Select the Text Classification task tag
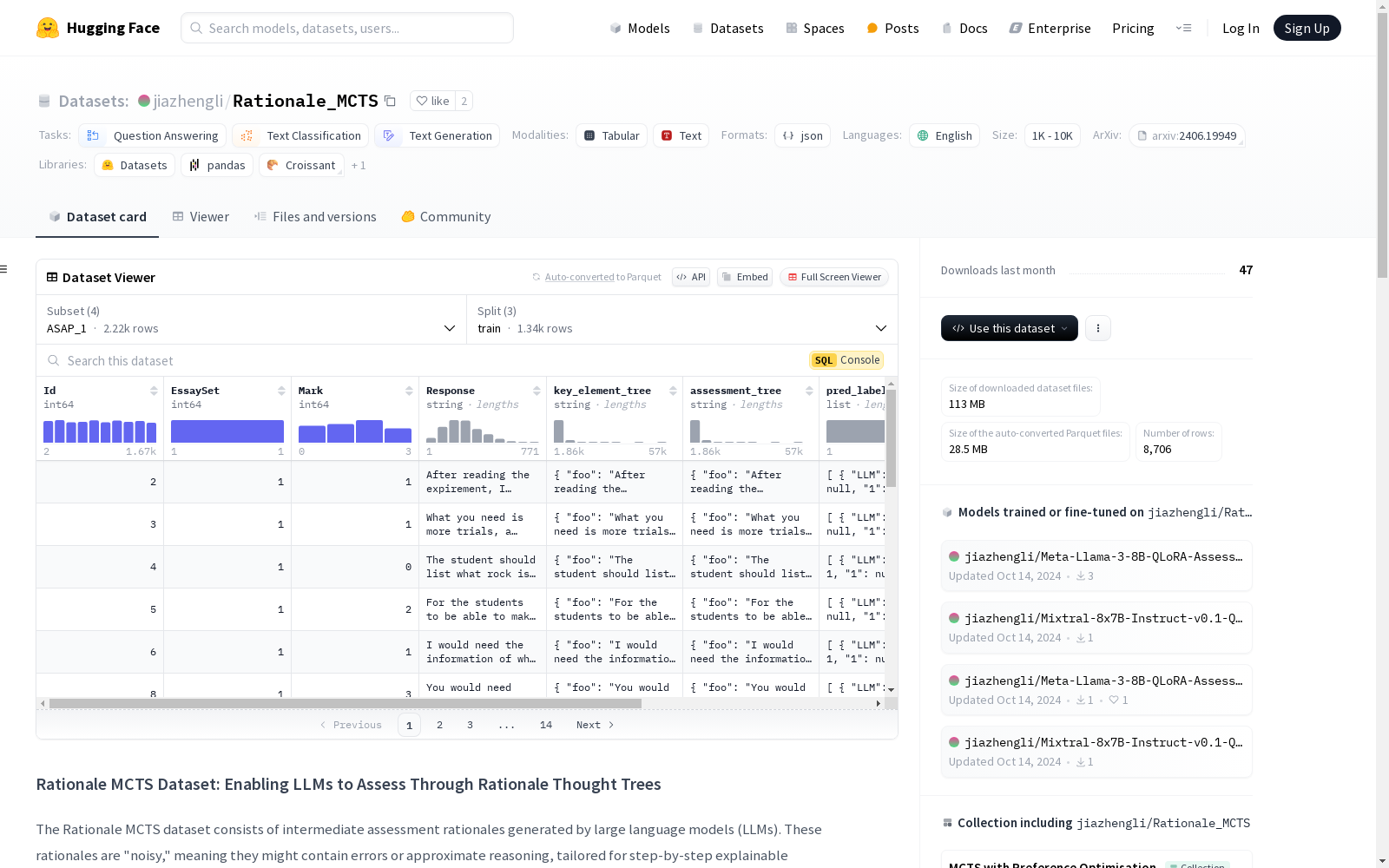This screenshot has height=868, width=1389. click(x=300, y=135)
